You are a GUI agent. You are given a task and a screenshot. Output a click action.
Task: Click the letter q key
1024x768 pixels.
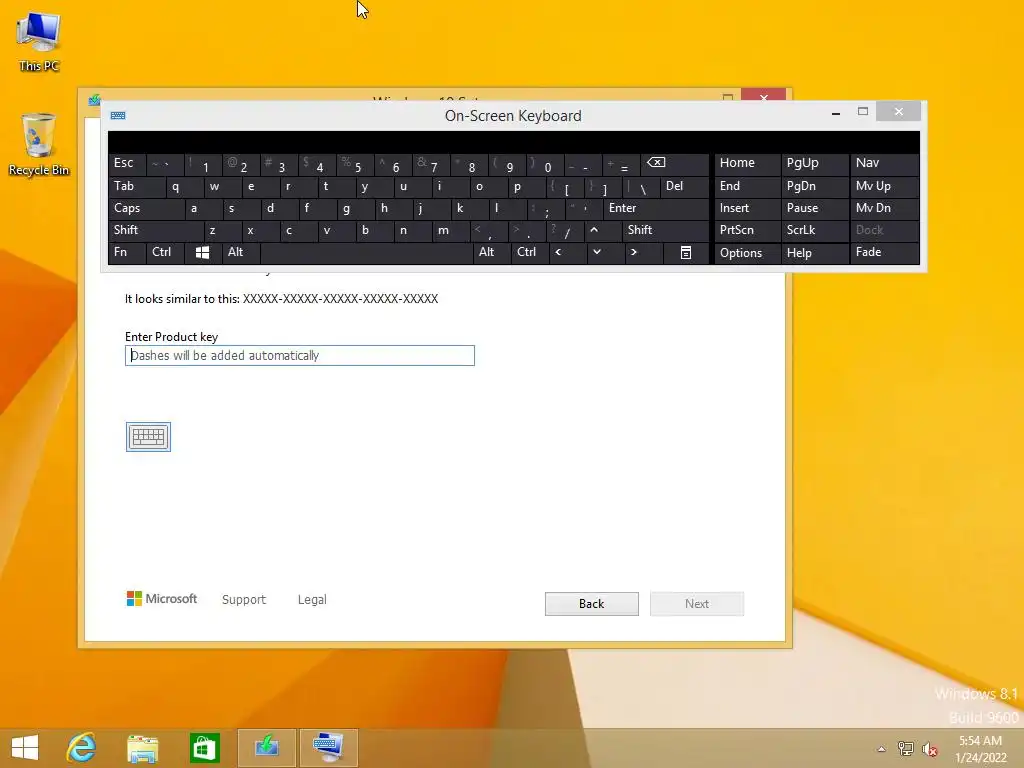(185, 186)
